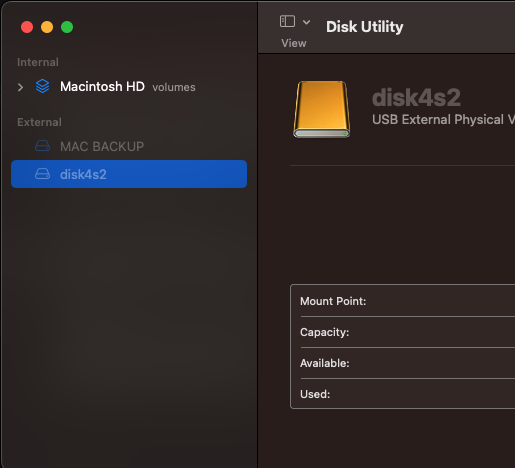Screen dimensions: 515x468
Task: Click the green full-screen window button
Action: (x=67, y=27)
